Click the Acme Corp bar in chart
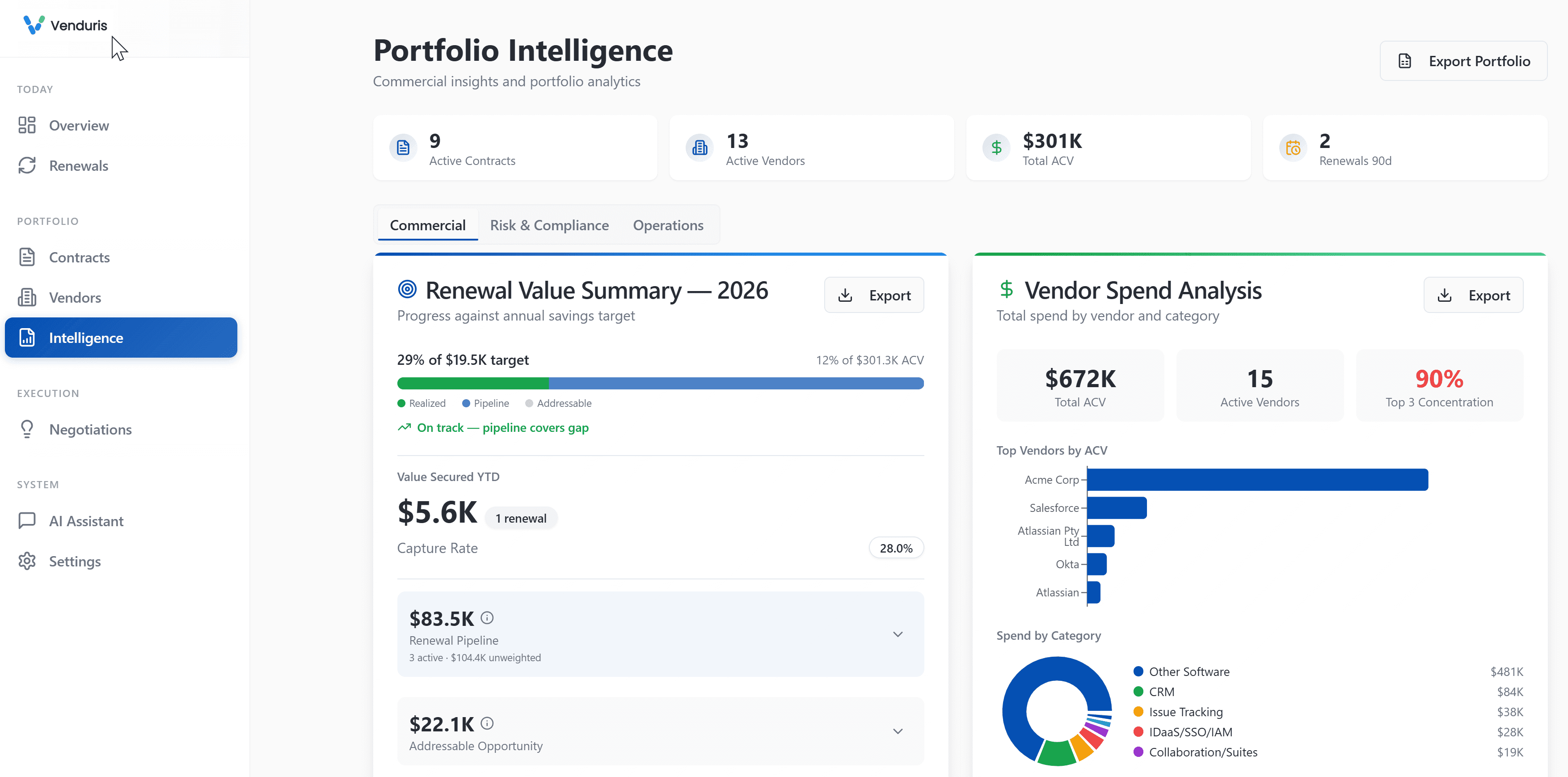Viewport: 1568px width, 777px height. (x=1257, y=480)
